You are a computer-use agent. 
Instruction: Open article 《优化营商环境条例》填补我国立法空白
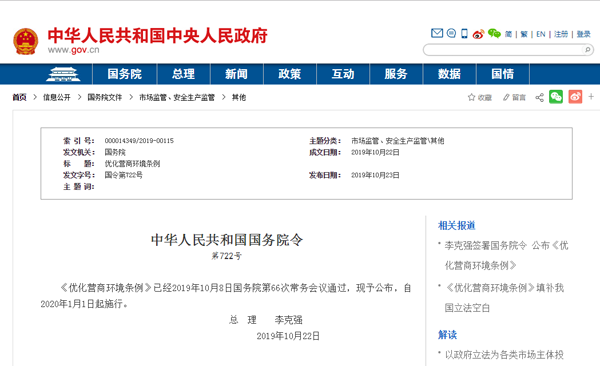tap(504, 297)
